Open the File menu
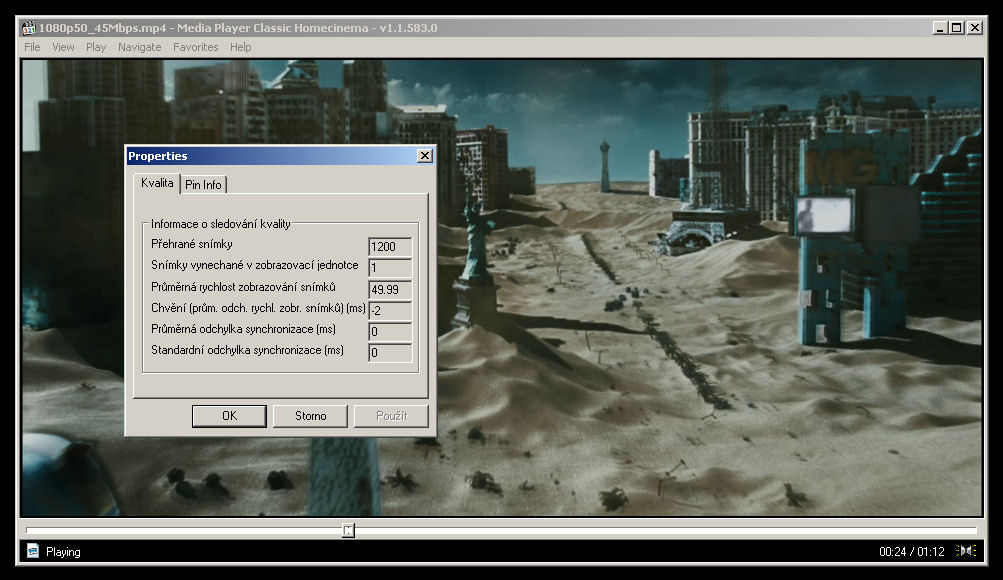The height and width of the screenshot is (580, 1003). (x=32, y=47)
